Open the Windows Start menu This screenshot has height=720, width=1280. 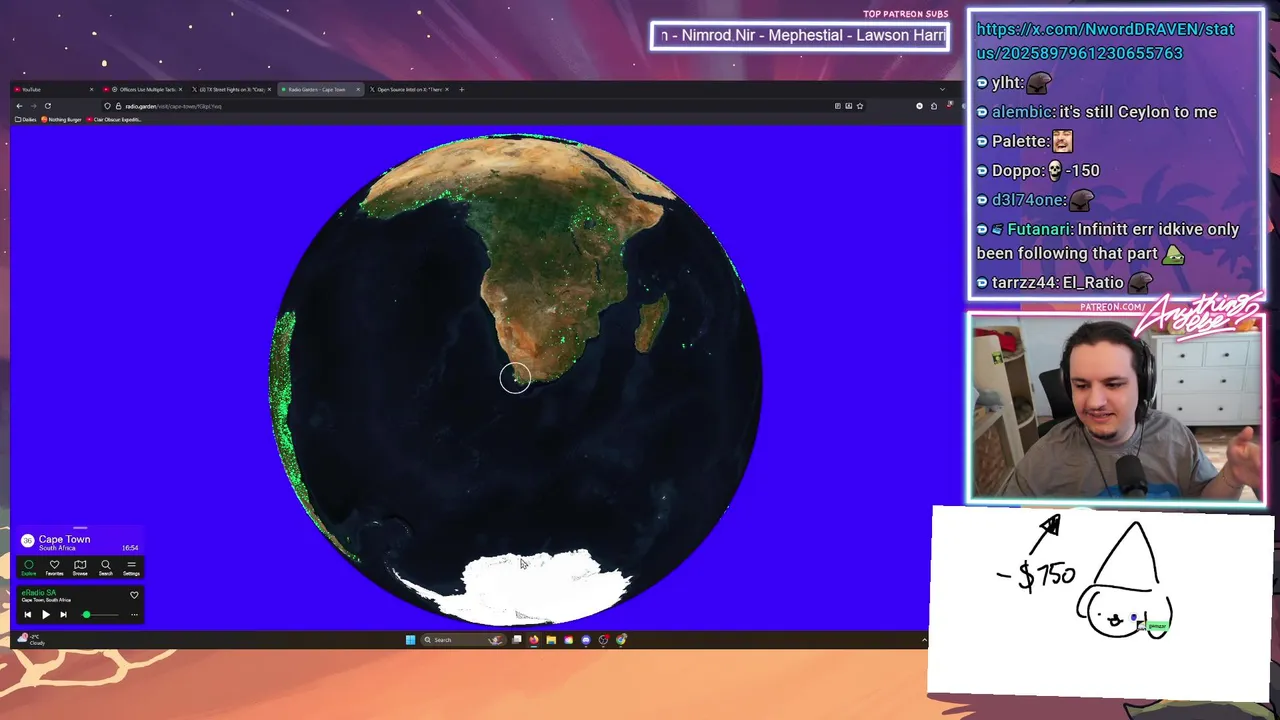[x=410, y=640]
